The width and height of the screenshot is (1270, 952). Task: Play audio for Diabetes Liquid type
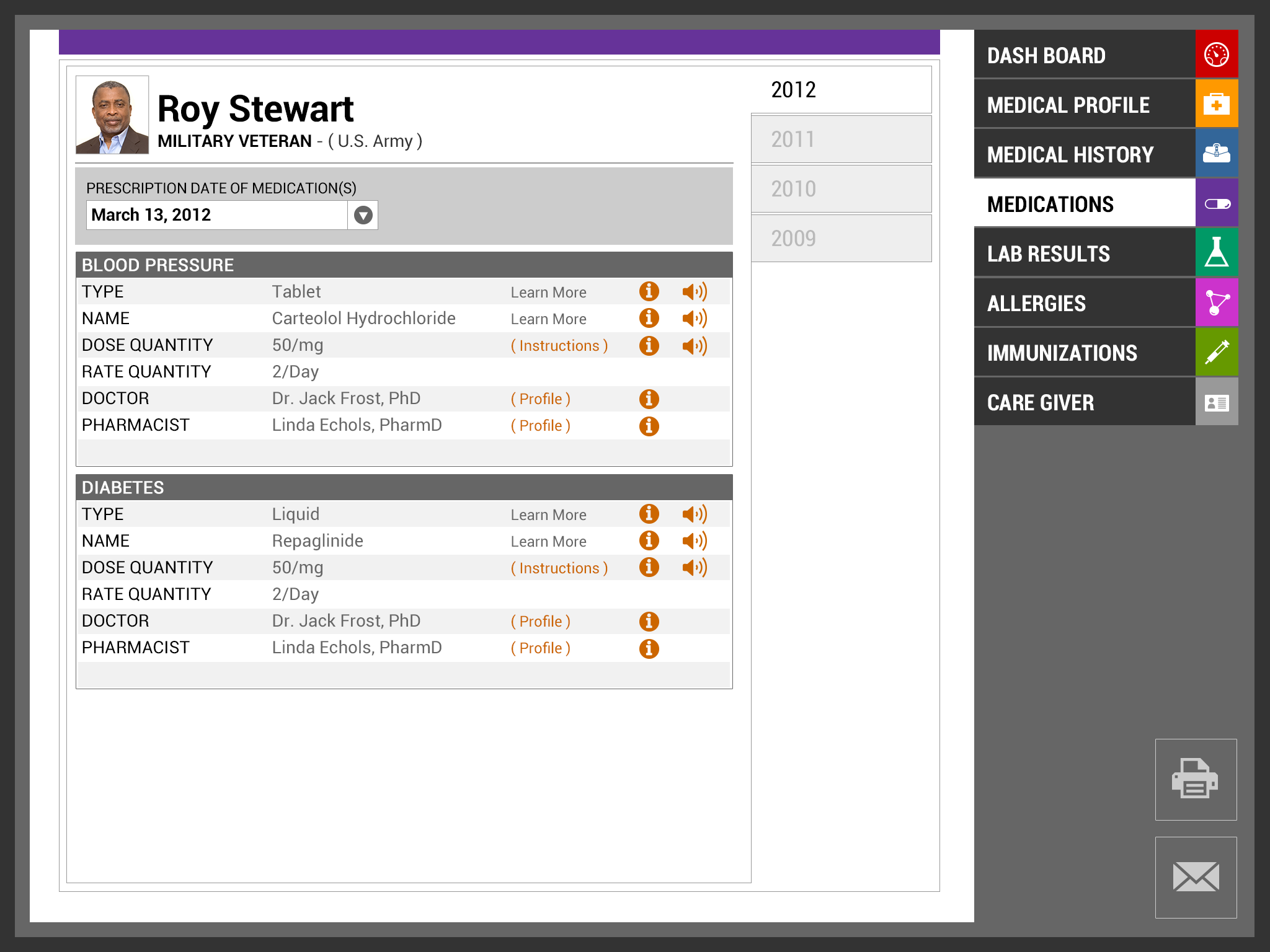click(695, 514)
